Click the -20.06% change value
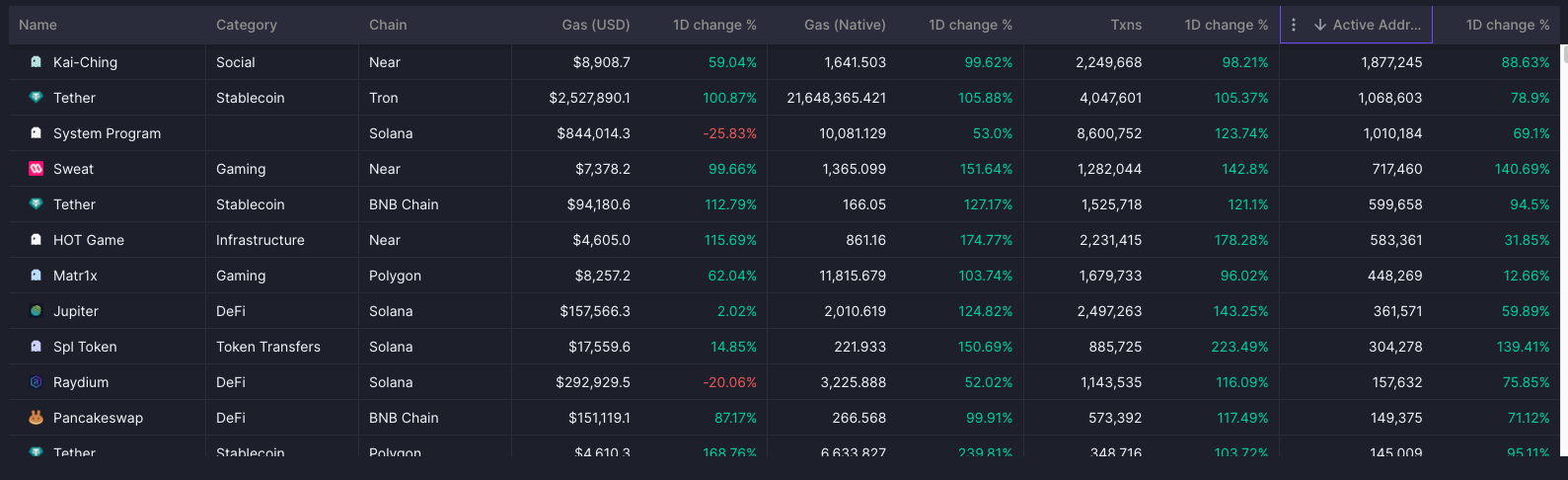Viewport: 1568px width, 480px height. (x=729, y=382)
